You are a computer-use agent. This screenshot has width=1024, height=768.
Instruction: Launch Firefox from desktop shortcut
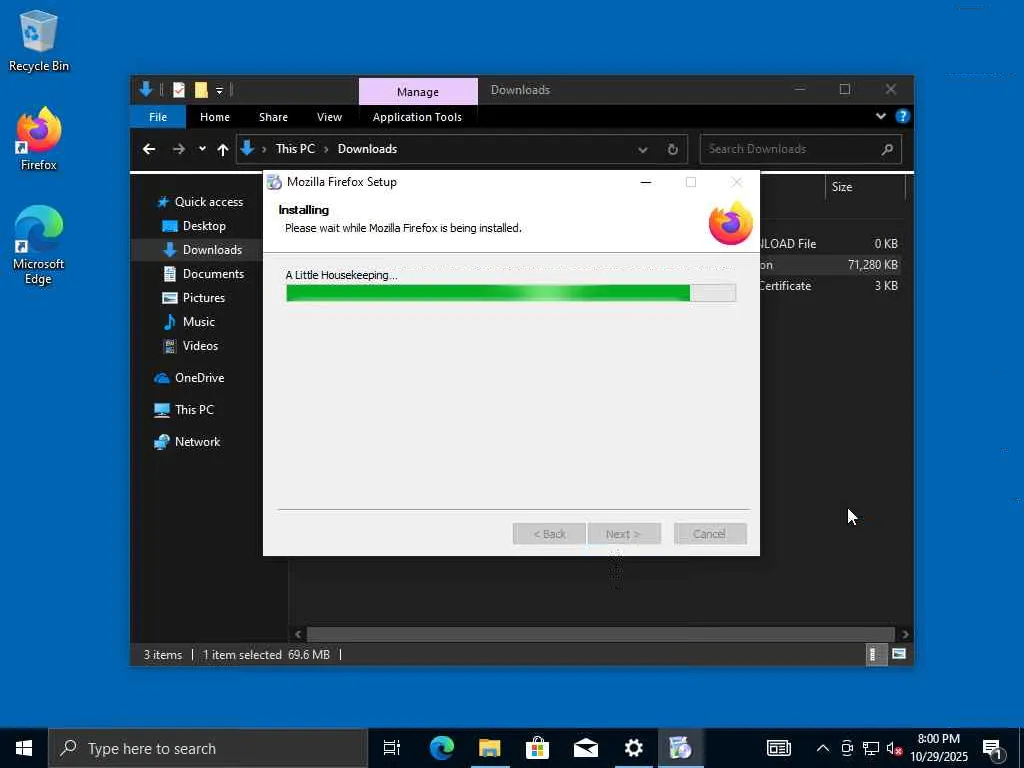pyautogui.click(x=39, y=139)
